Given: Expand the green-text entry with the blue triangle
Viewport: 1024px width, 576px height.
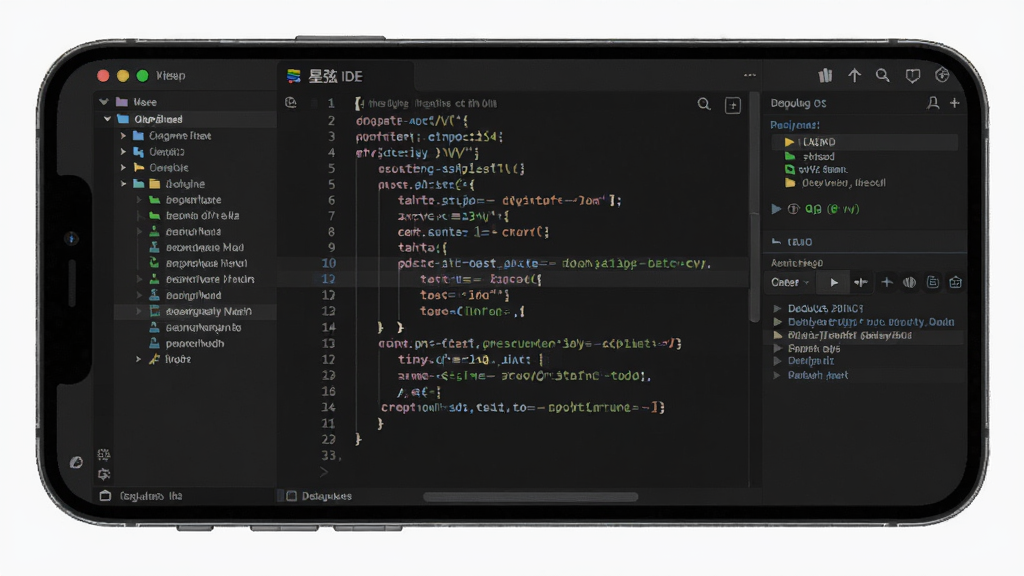Looking at the screenshot, I should 776,209.
